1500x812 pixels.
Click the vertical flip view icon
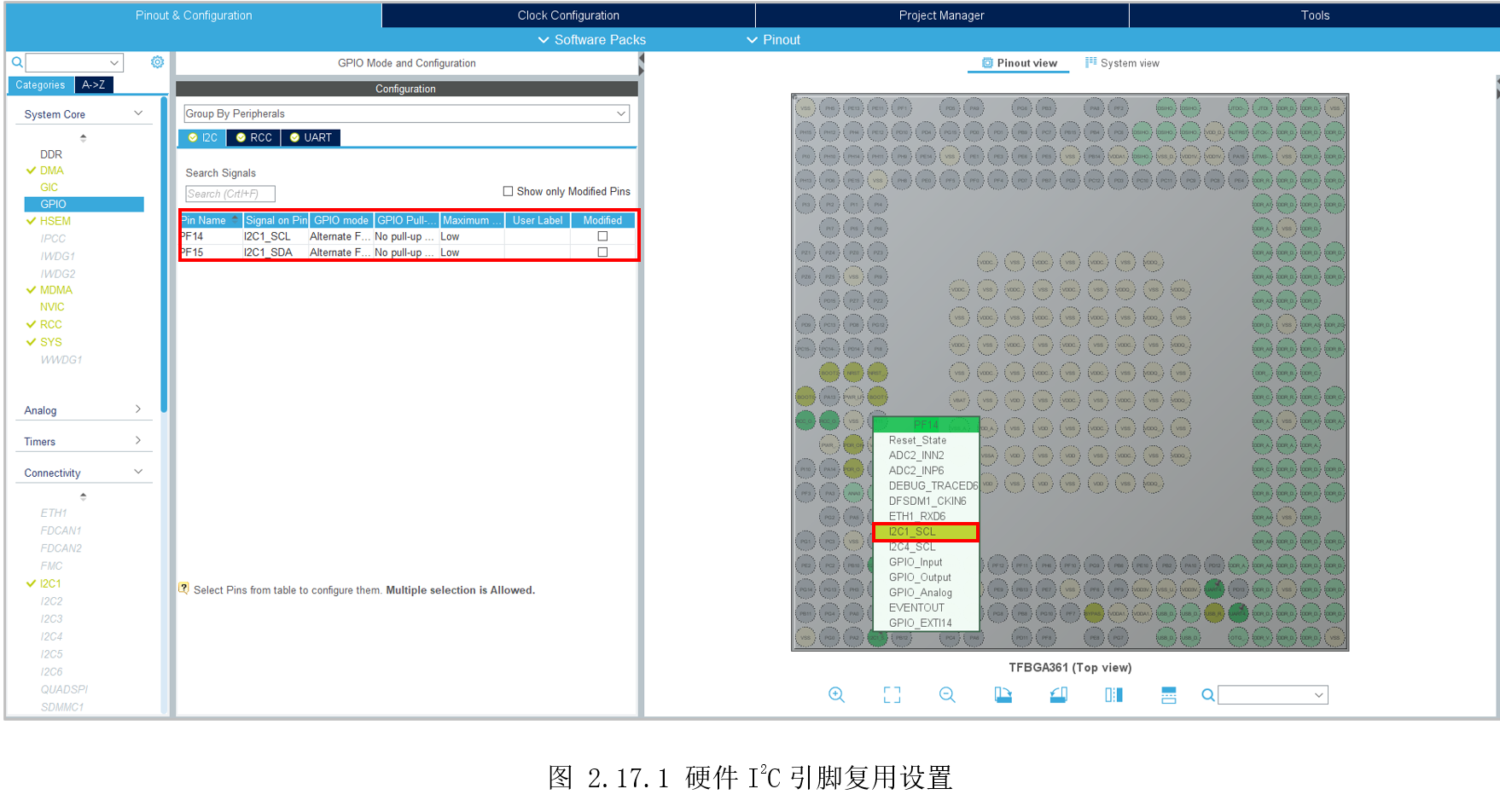[x=1113, y=695]
